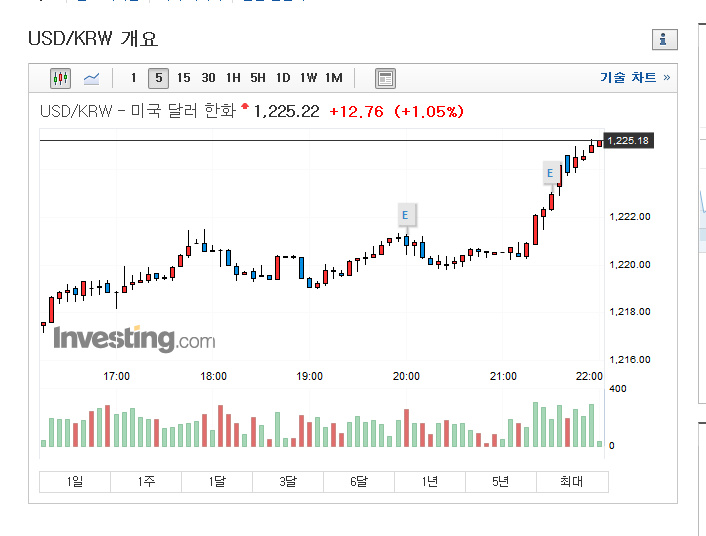Image resolution: width=706 pixels, height=536 pixels.
Task: Select the 1일 range tab
Action: coord(75,482)
